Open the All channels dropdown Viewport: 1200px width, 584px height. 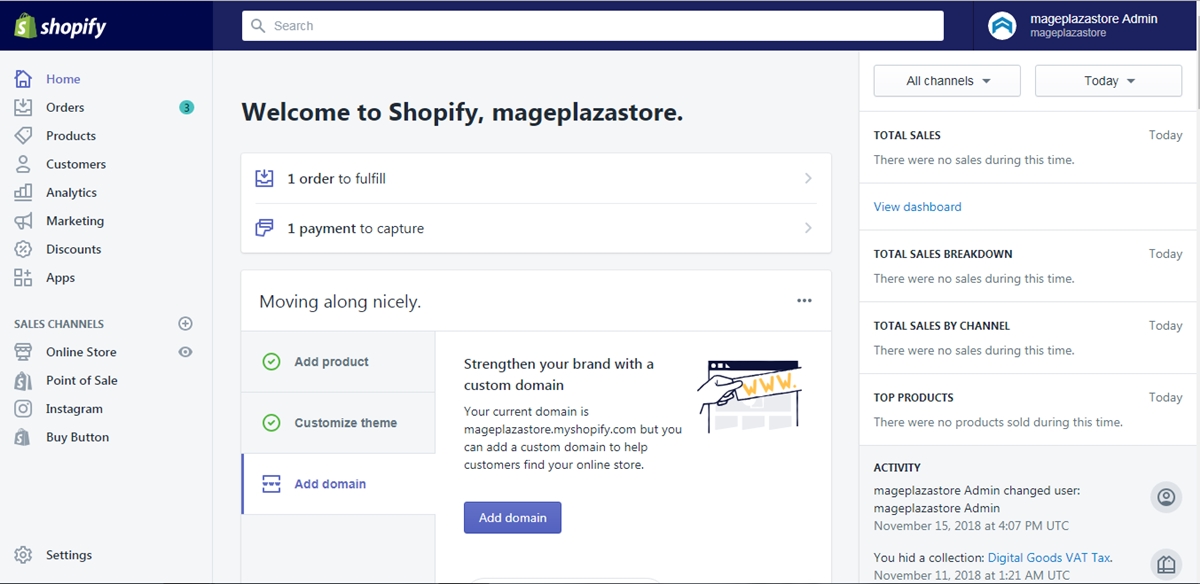947,81
